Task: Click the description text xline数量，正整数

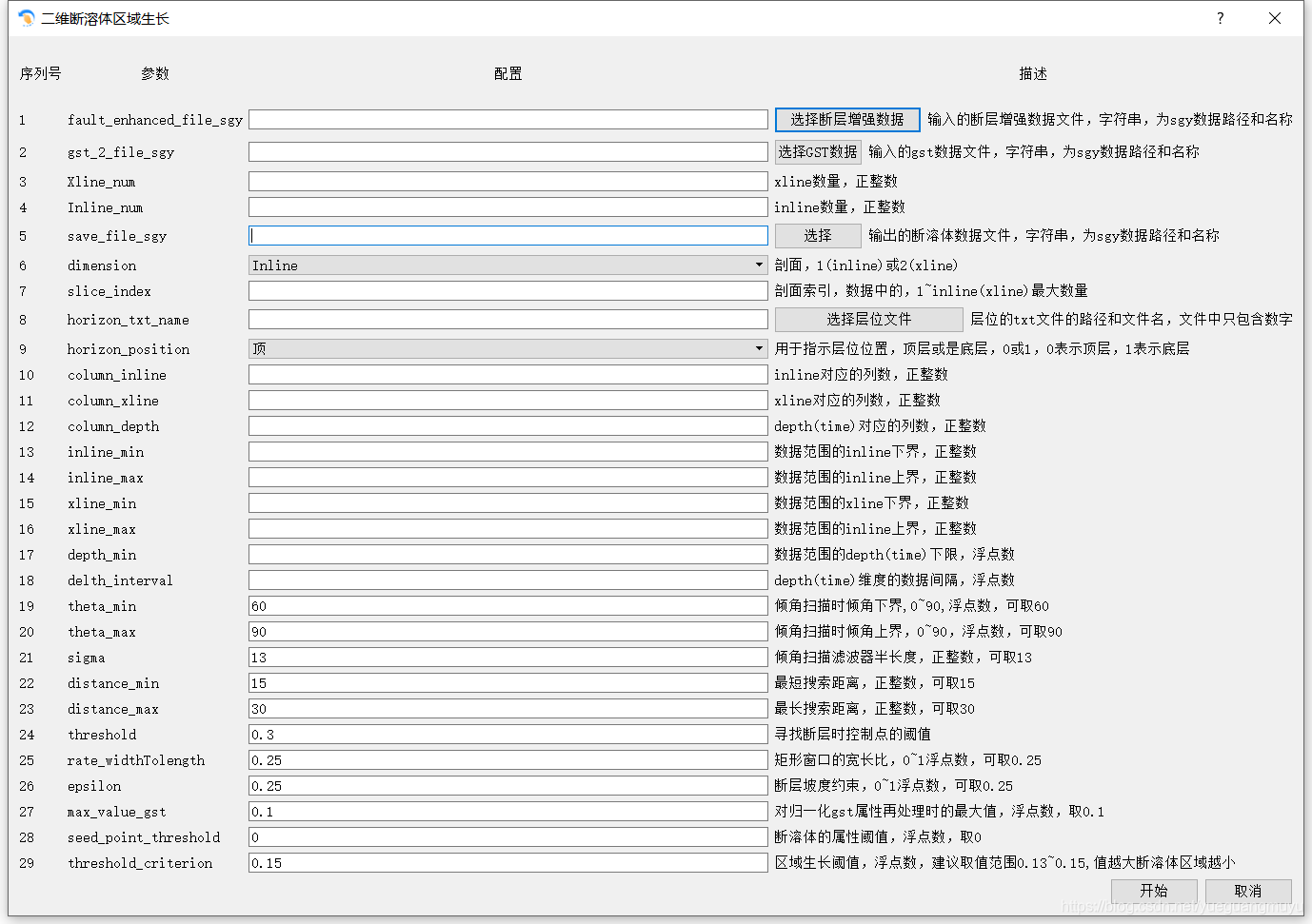Action: [x=836, y=181]
